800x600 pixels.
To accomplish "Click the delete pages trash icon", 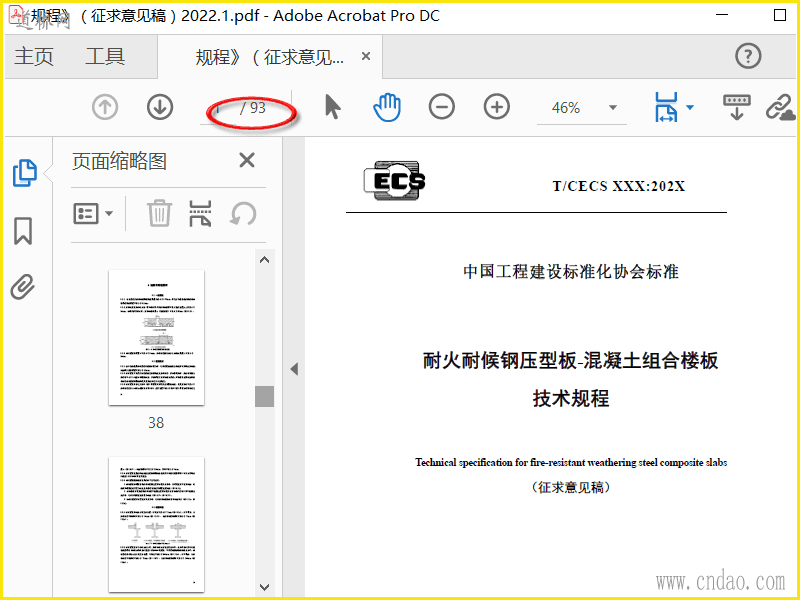I will pos(159,213).
